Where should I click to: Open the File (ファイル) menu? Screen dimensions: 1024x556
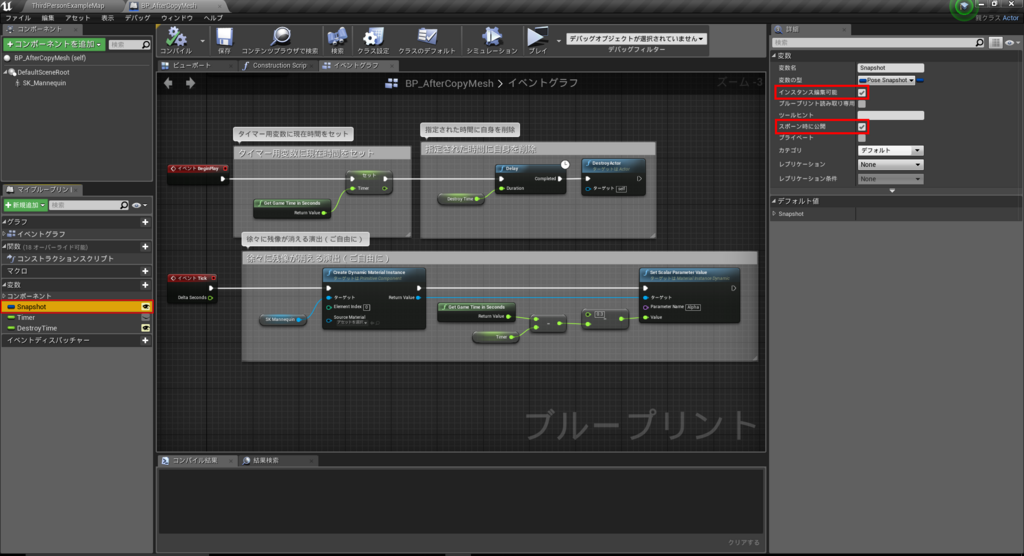point(18,18)
